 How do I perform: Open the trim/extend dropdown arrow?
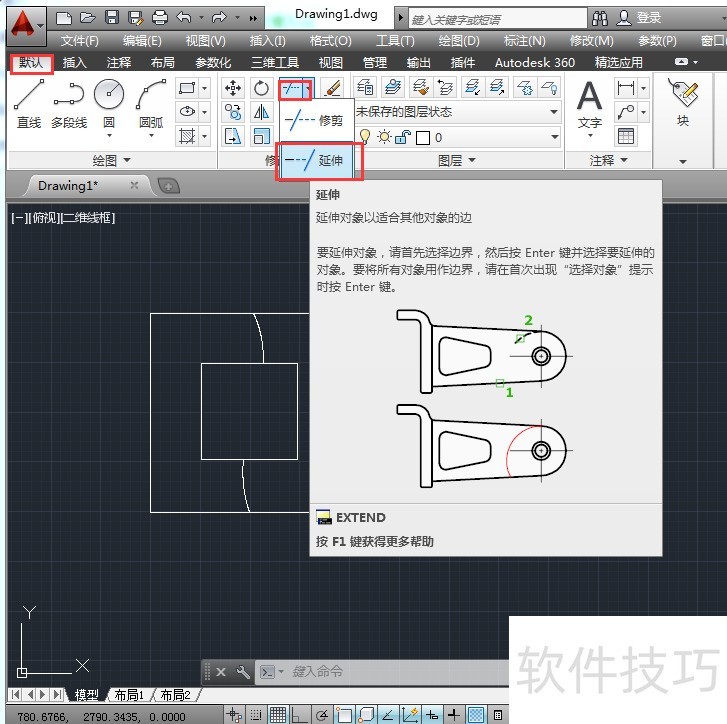click(308, 88)
